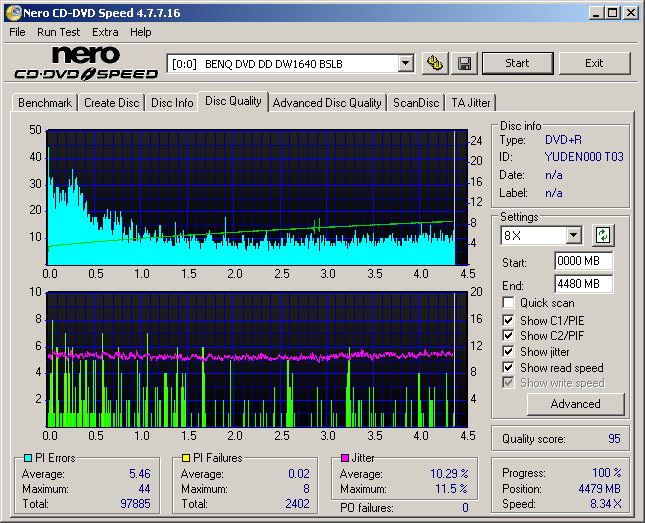Click the Progress 100 % value
Viewport: 645px width, 523px height.
coord(607,473)
